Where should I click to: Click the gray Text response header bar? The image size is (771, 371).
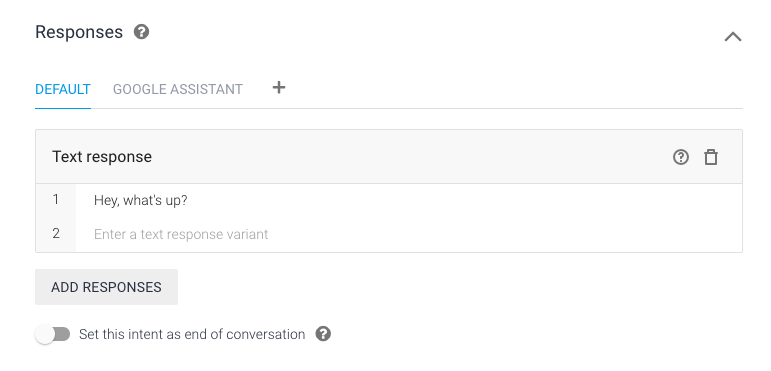point(389,157)
